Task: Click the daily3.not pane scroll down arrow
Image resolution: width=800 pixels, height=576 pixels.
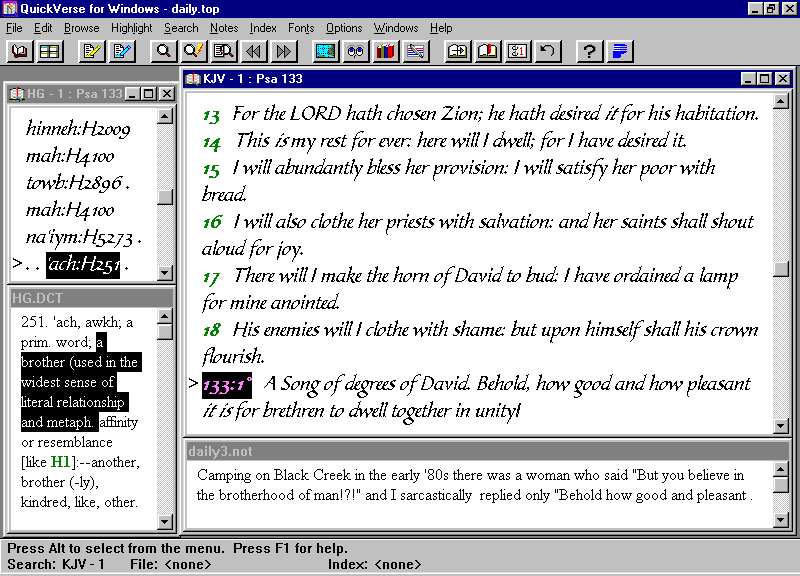Action: click(x=781, y=520)
